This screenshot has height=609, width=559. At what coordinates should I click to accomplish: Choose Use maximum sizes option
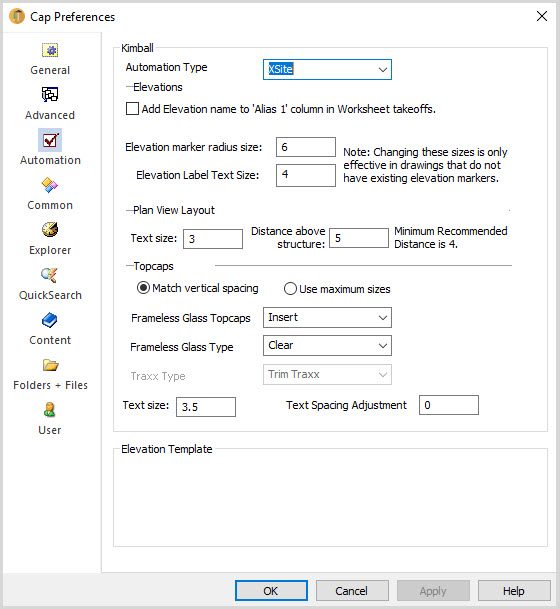pos(290,289)
